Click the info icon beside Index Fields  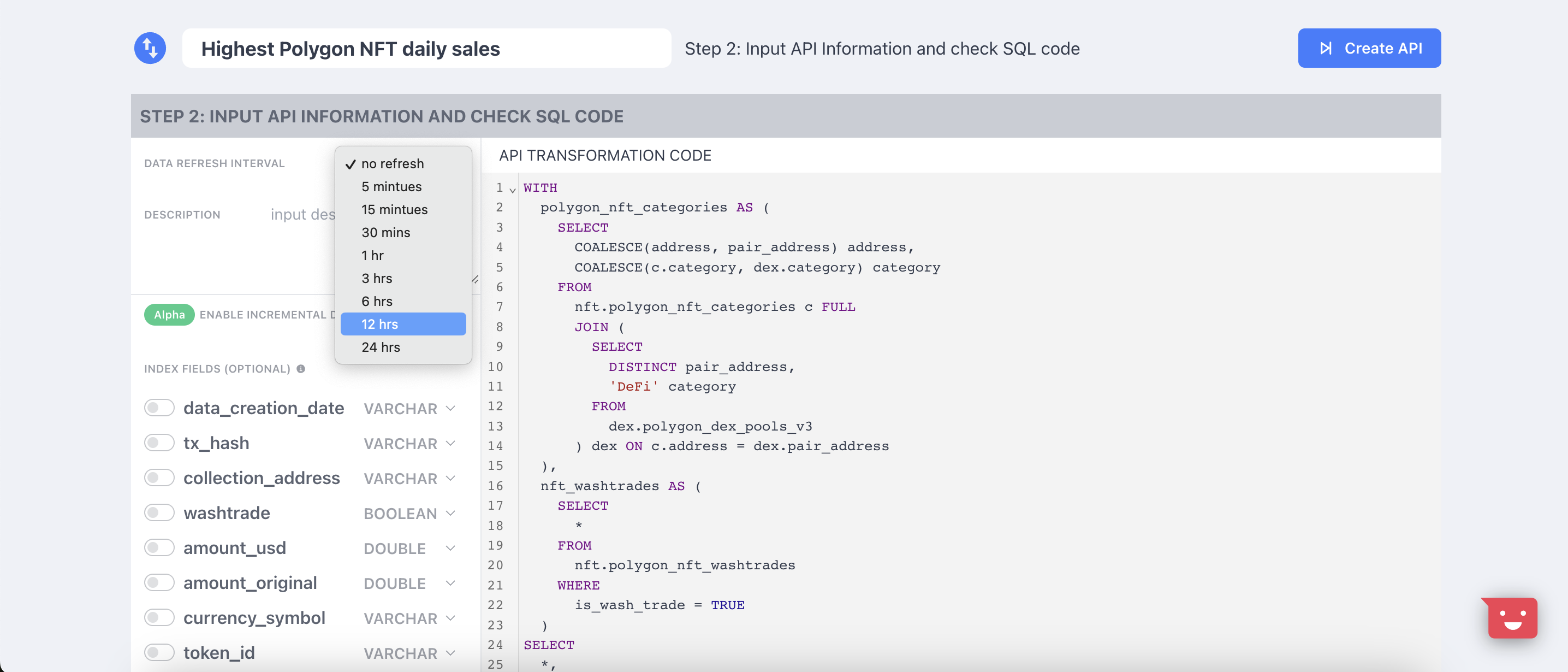pos(301,369)
